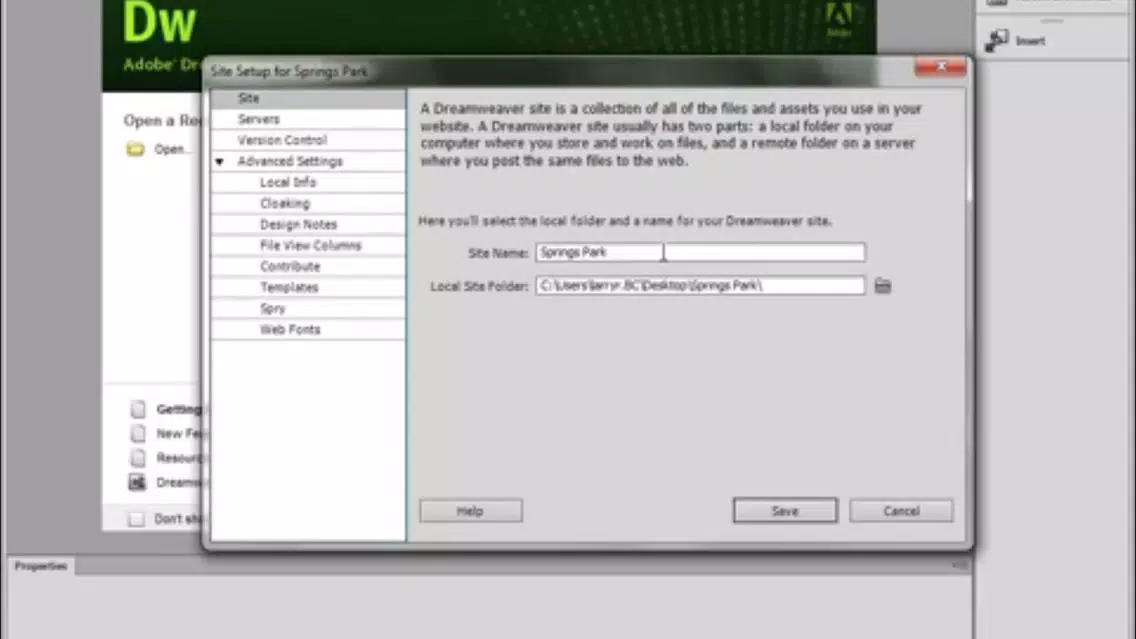Viewport: 1136px width, 639px height.
Task: Close the Site Setup dialog
Action: coord(940,67)
